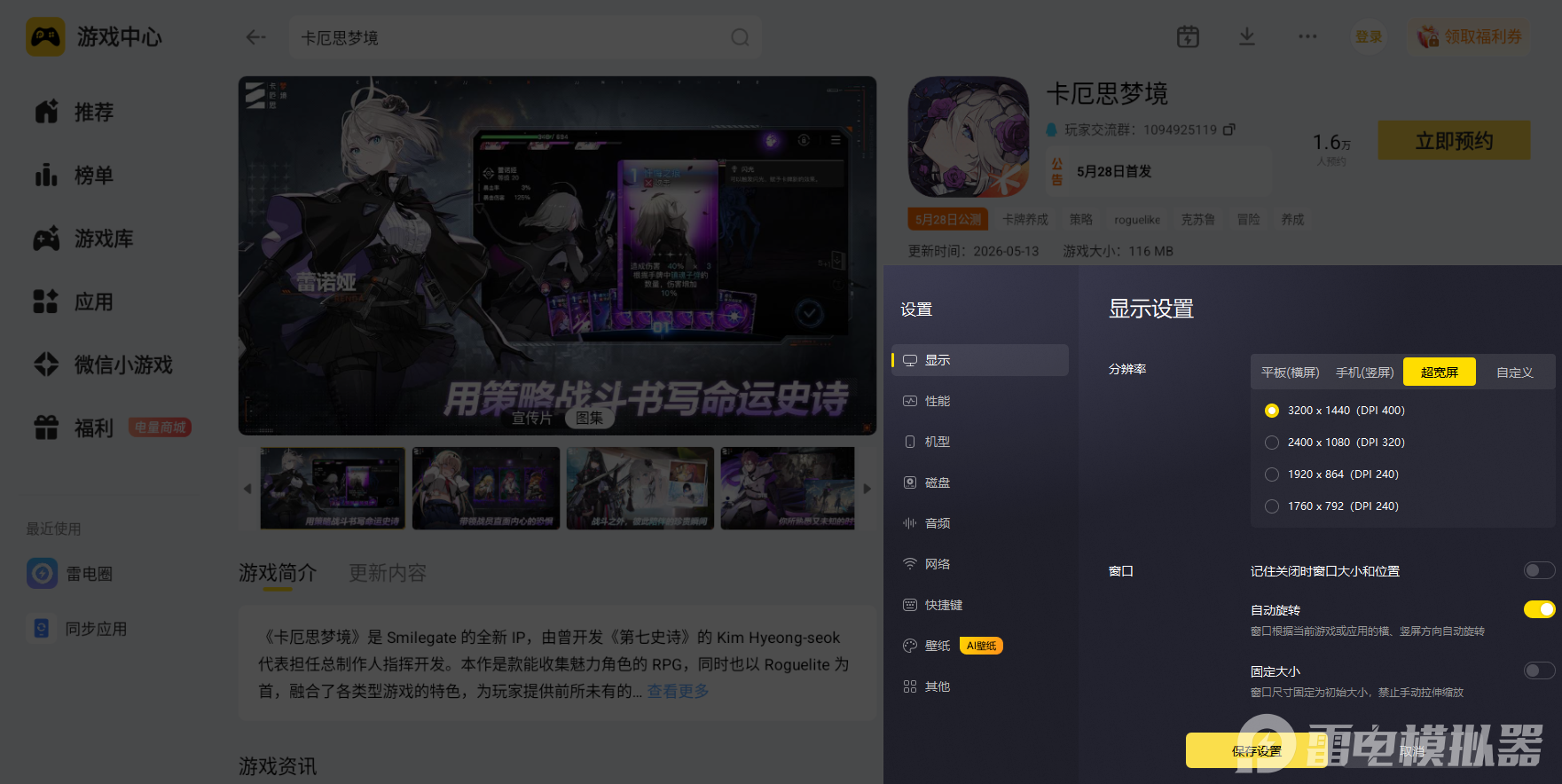Screen dimensions: 1562x784
Task: Click the 领取福利券 button
Action: tap(1470, 36)
